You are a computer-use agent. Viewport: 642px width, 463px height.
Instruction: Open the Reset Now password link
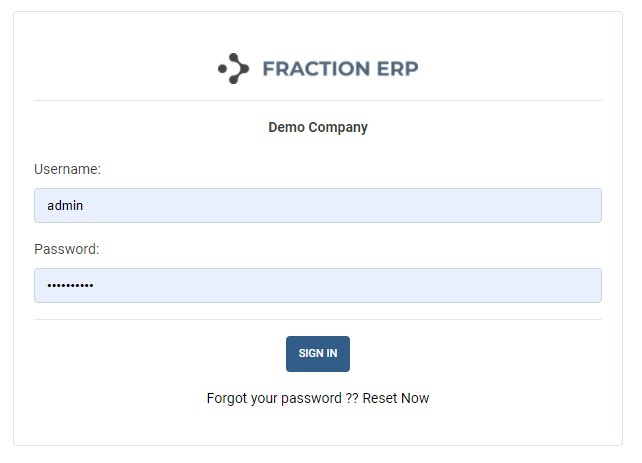click(396, 398)
